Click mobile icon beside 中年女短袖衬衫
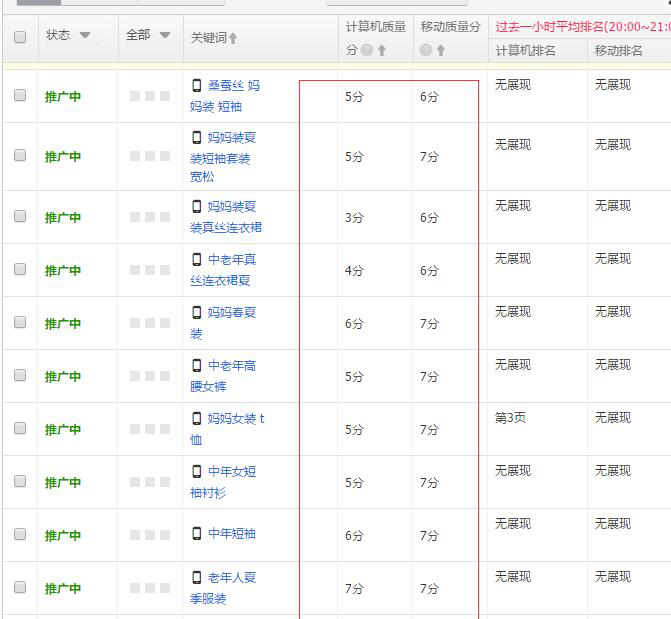 coord(196,471)
